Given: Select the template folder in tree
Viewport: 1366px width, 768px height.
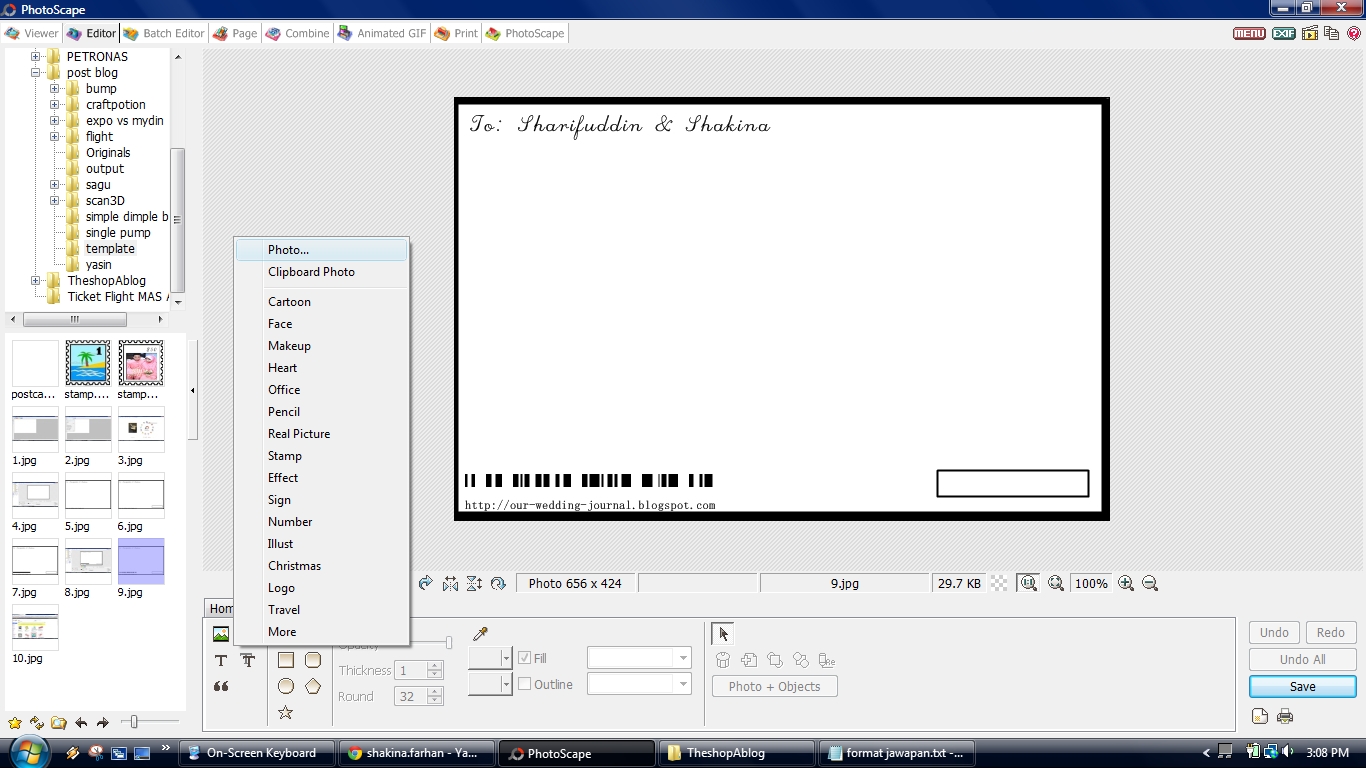Looking at the screenshot, I should coord(110,249).
